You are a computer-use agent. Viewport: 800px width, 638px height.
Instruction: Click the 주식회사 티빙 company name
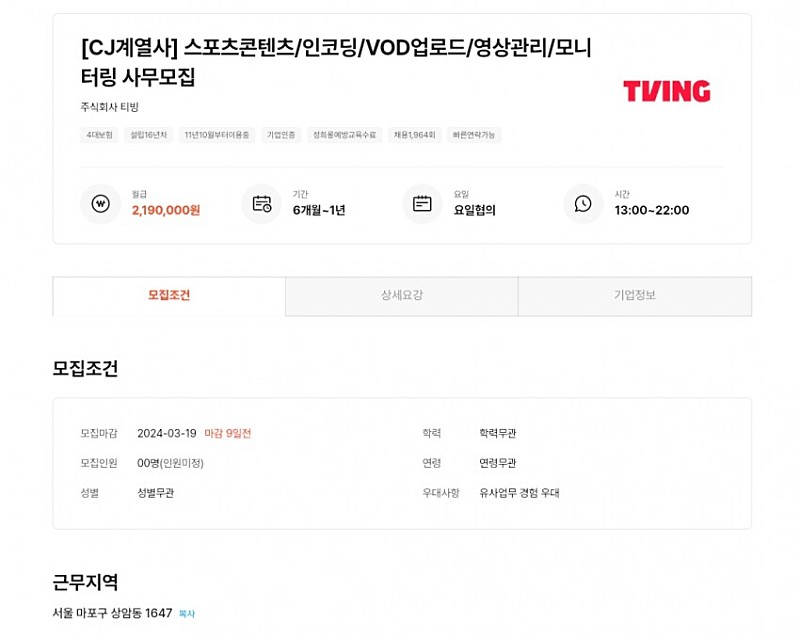(110, 107)
